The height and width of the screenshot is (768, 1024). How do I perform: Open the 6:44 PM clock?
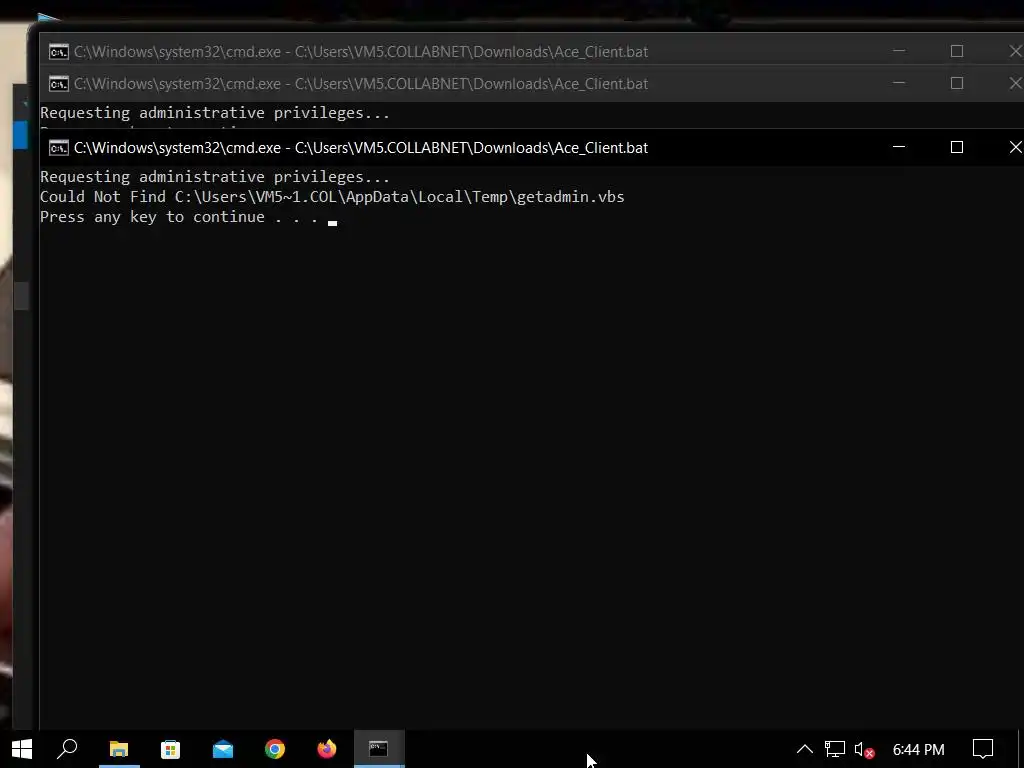[x=918, y=750]
